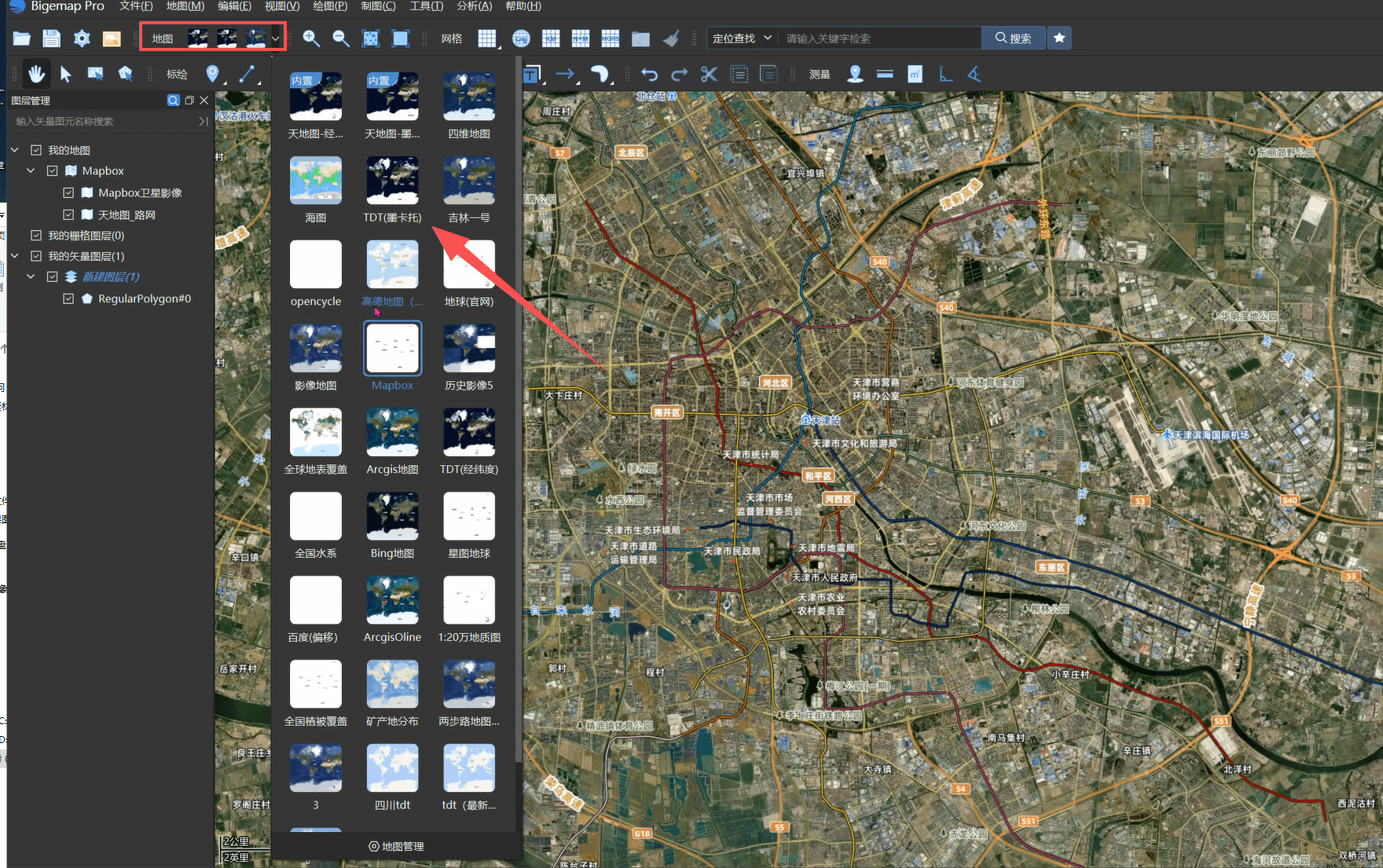Select the rectangle selection tool
1383x868 pixels.
tap(95, 74)
